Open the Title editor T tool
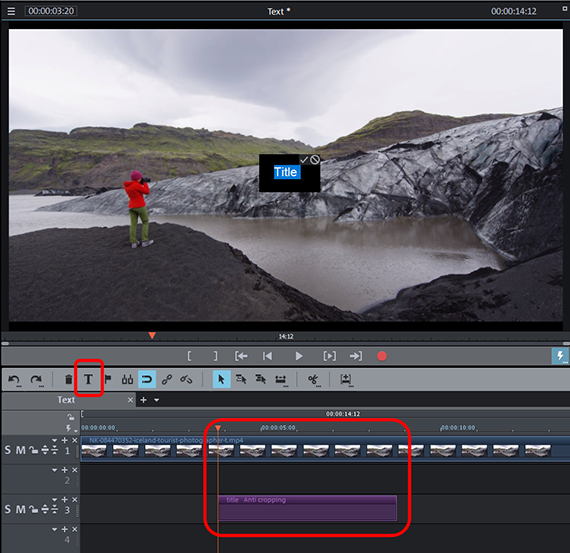 pyautogui.click(x=88, y=379)
